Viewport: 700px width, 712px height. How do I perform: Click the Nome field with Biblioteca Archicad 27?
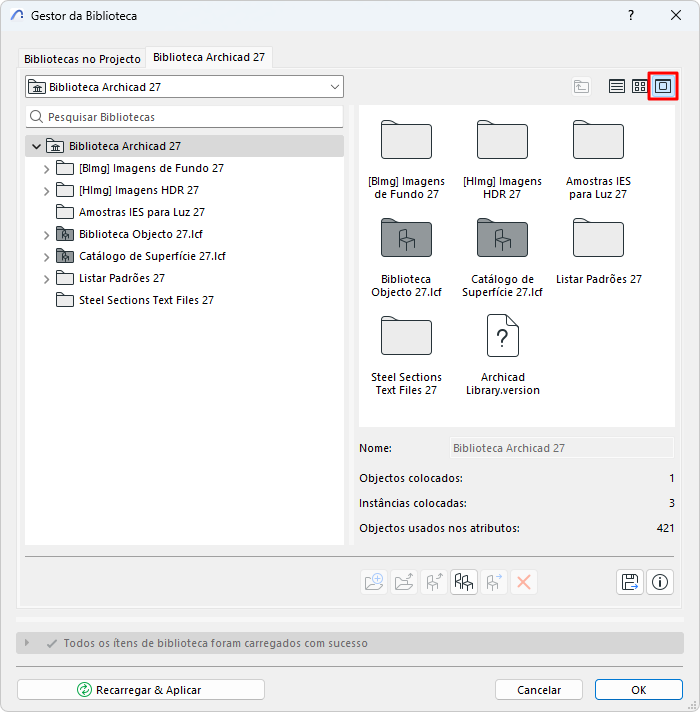[x=562, y=448]
